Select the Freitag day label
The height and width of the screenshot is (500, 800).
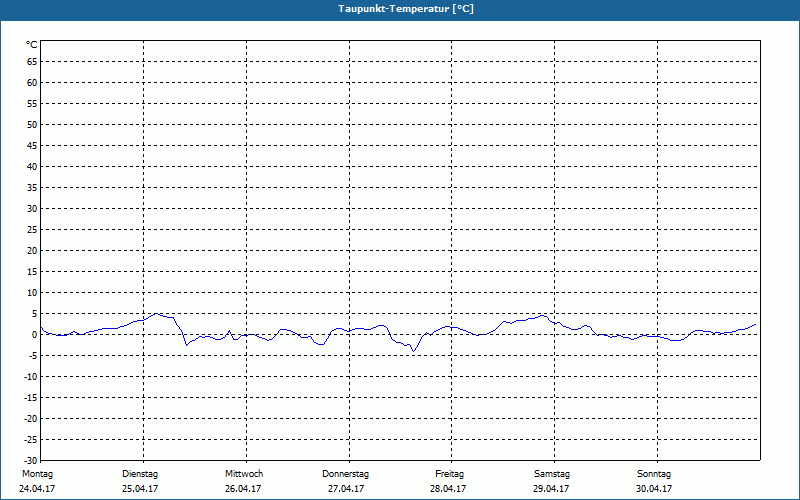point(449,474)
